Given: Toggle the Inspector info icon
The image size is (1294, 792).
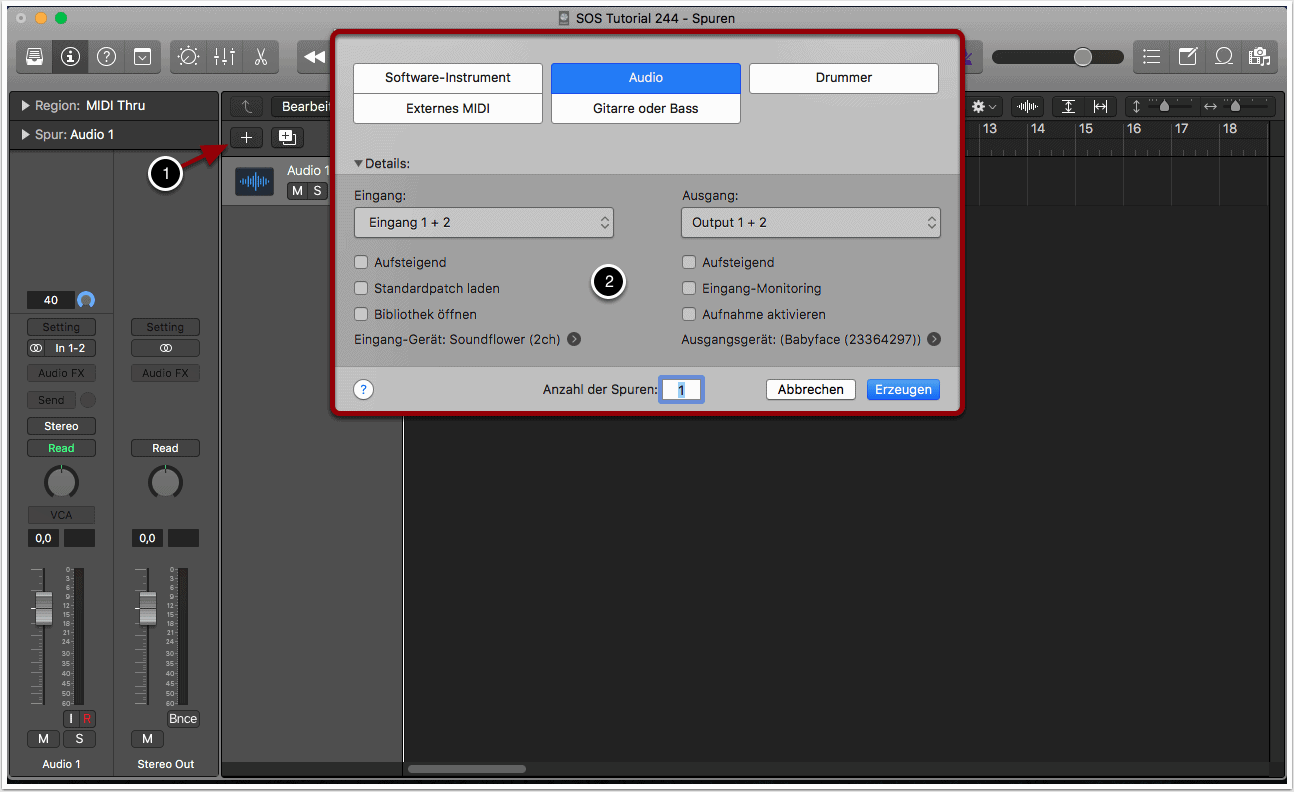Looking at the screenshot, I should [70, 57].
